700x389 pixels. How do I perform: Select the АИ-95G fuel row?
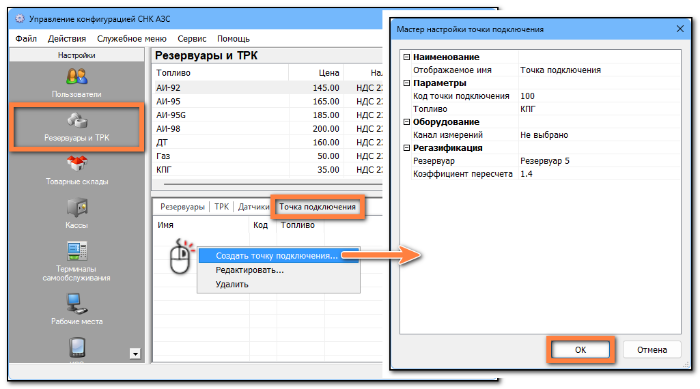268,115
